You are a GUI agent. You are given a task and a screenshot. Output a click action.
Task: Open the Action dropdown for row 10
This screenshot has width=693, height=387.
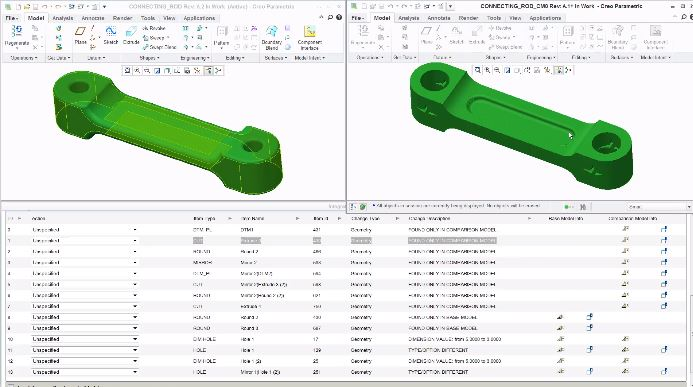(x=135, y=339)
